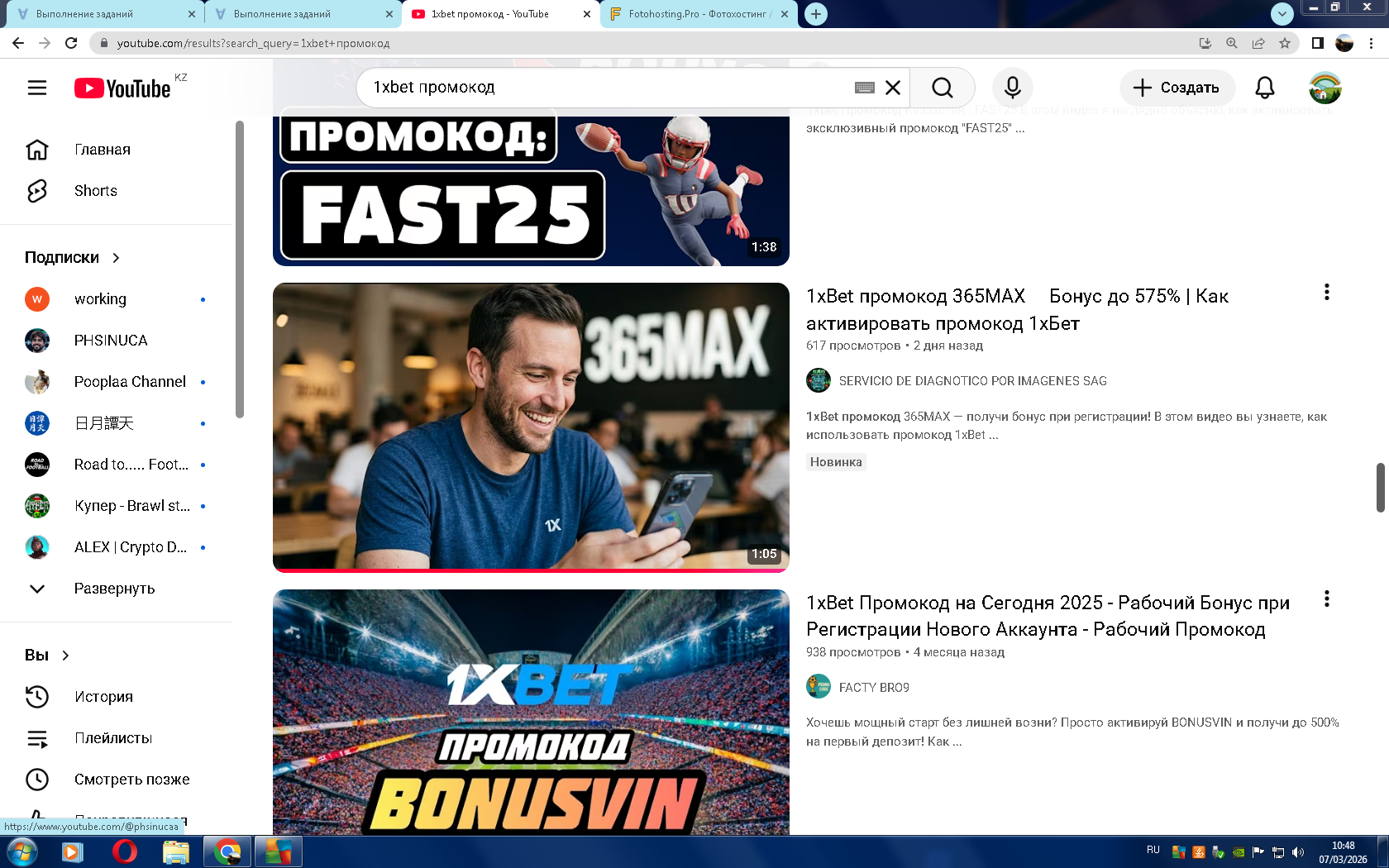Viewport: 1389px width, 868px height.
Task: Start voice search with microphone
Action: tap(1013, 88)
